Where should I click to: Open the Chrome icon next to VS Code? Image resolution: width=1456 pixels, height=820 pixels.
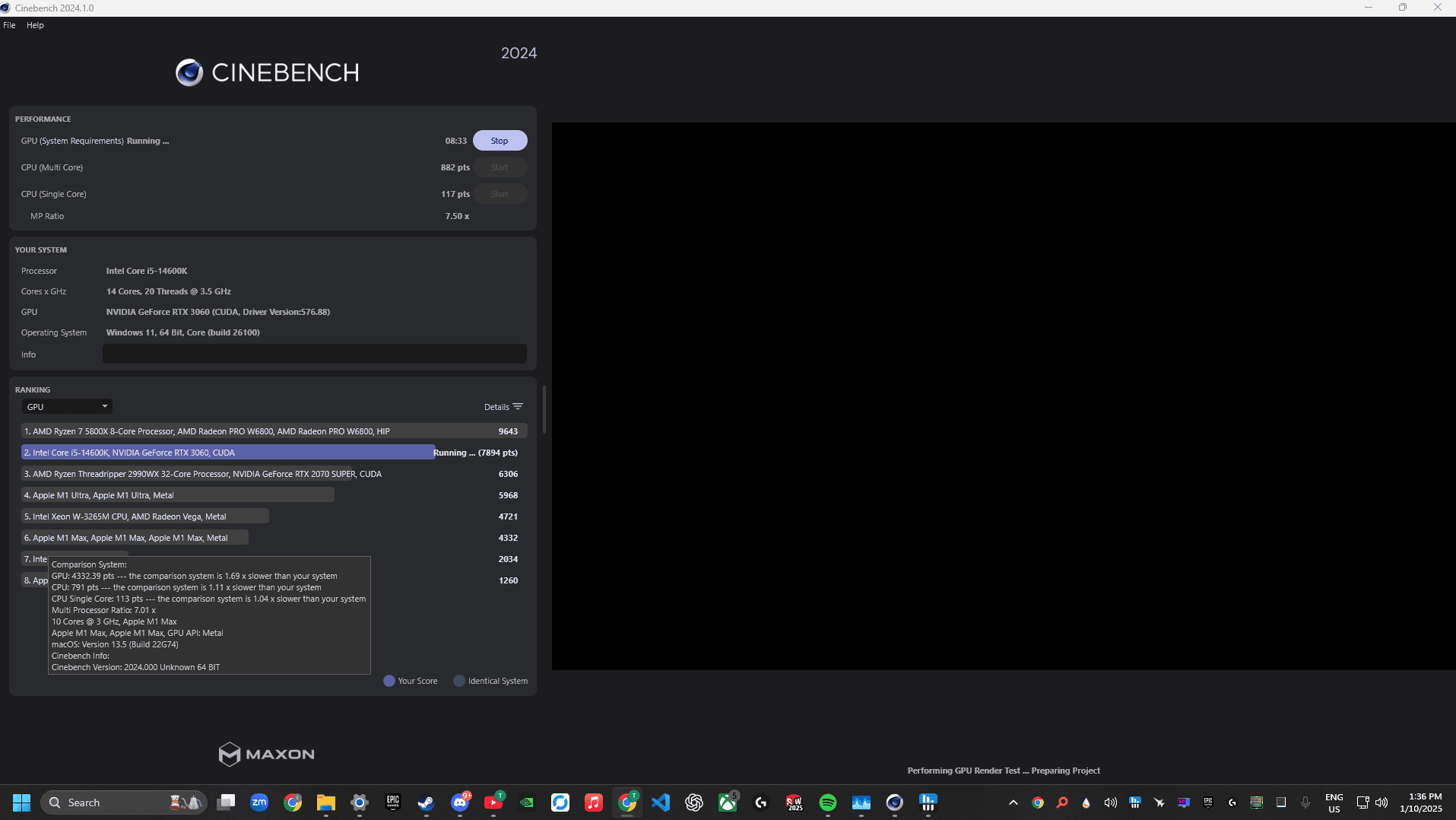(627, 803)
